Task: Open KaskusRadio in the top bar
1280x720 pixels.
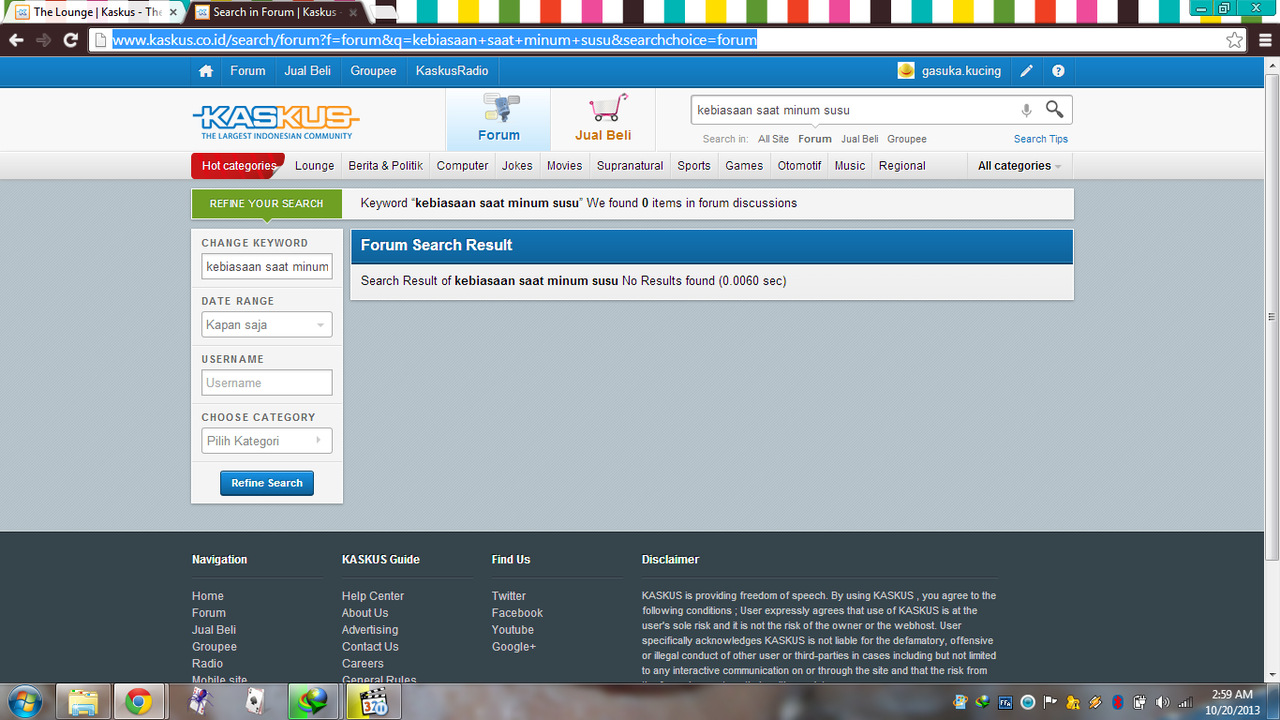Action: click(x=452, y=71)
